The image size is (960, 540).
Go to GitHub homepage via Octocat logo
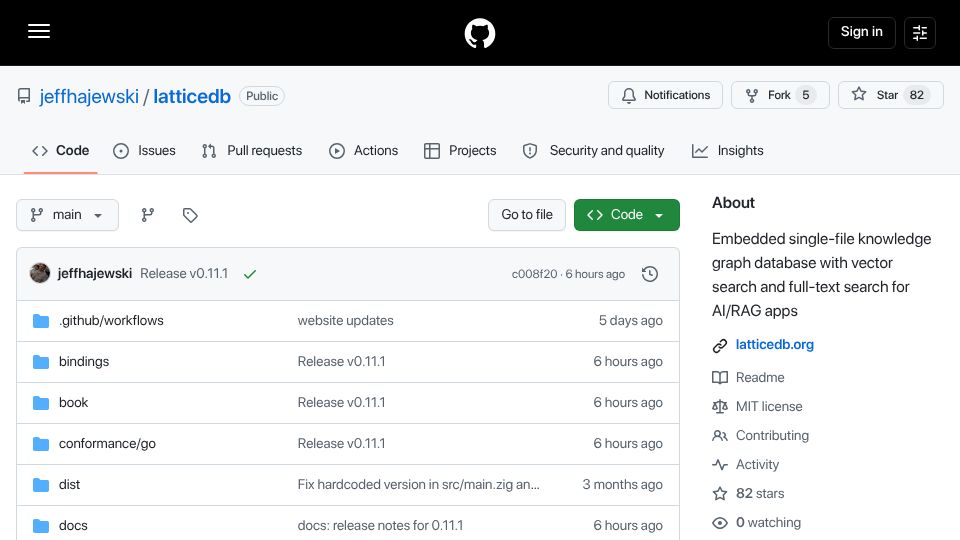(x=479, y=33)
